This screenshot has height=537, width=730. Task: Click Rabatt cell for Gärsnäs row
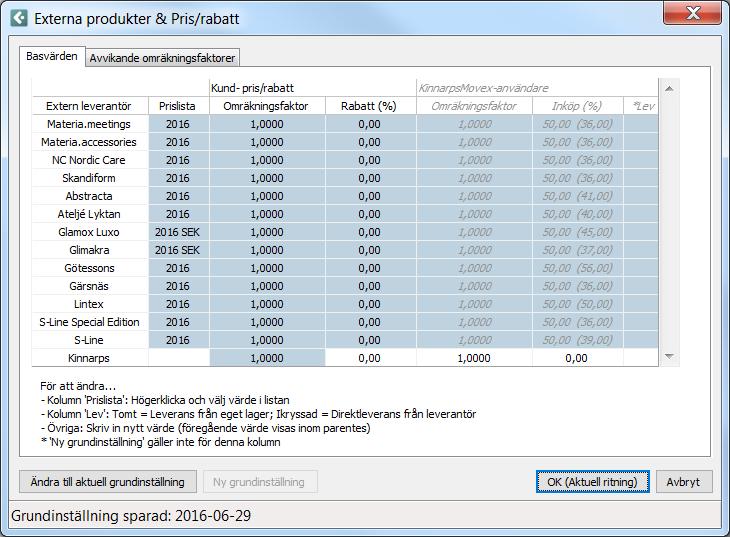coord(370,286)
